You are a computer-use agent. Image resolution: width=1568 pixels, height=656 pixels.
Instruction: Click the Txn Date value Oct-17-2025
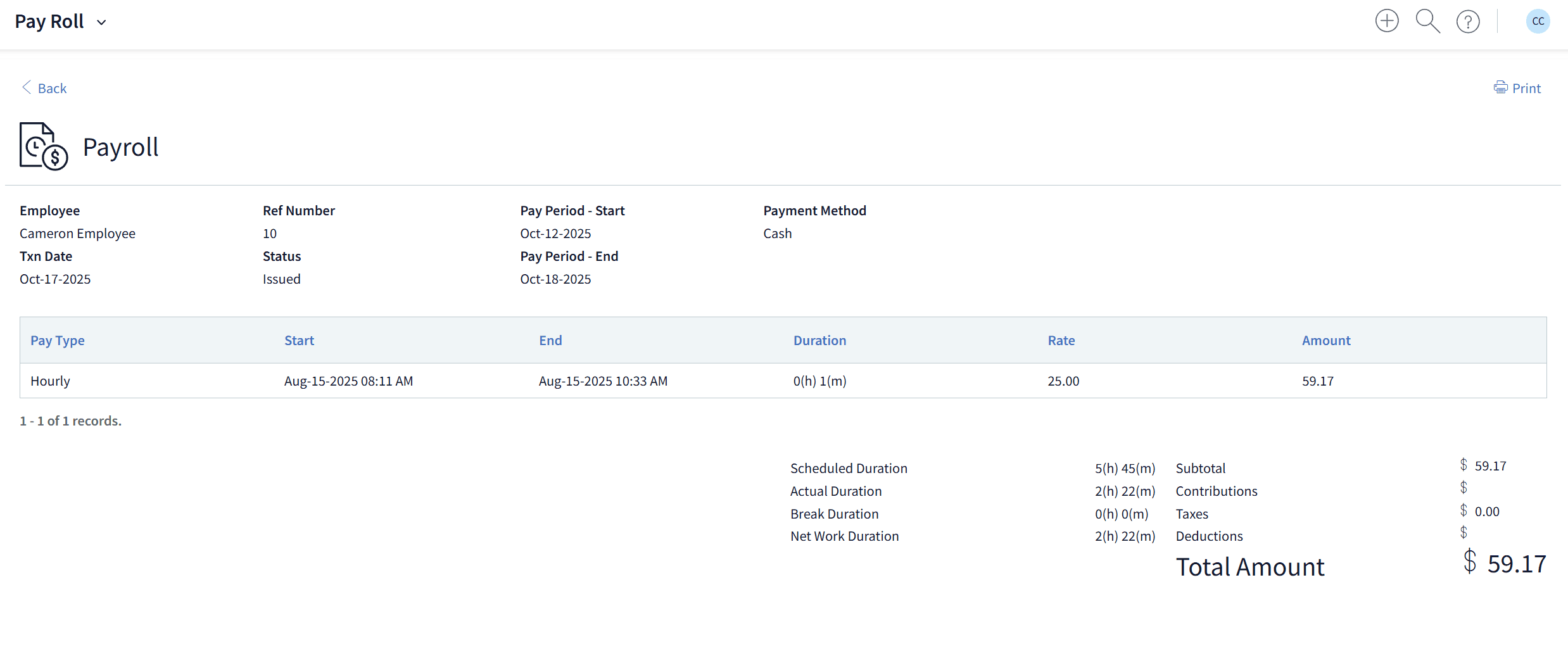click(x=55, y=279)
